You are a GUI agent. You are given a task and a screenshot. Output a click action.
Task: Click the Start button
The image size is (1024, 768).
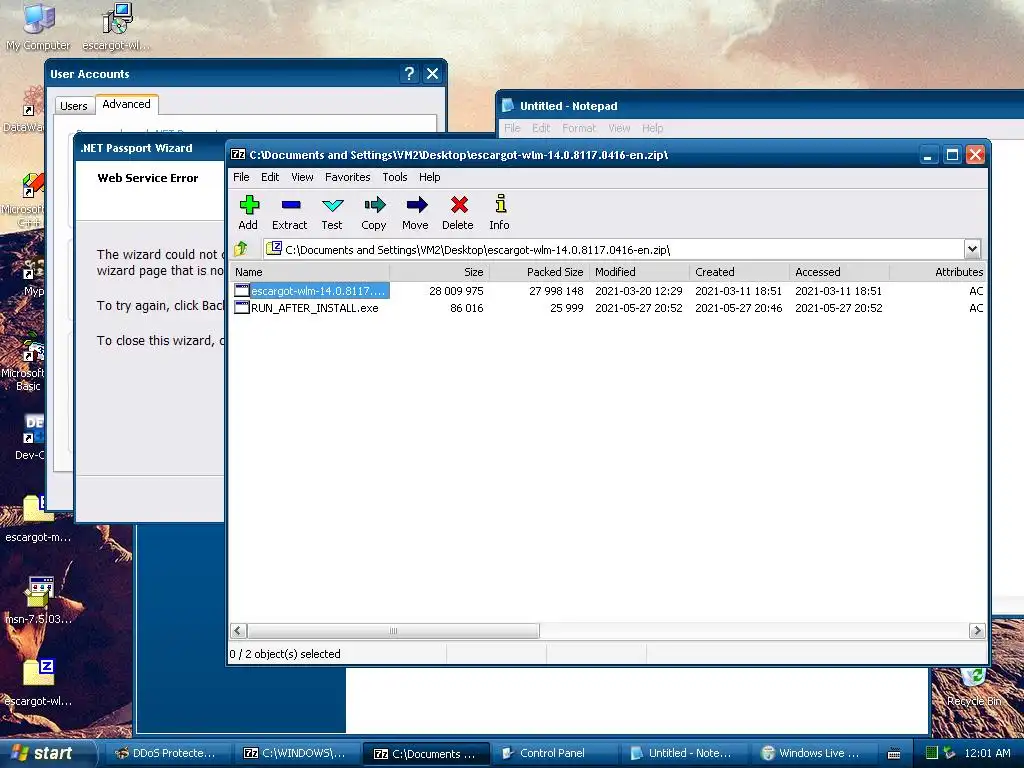pos(47,753)
